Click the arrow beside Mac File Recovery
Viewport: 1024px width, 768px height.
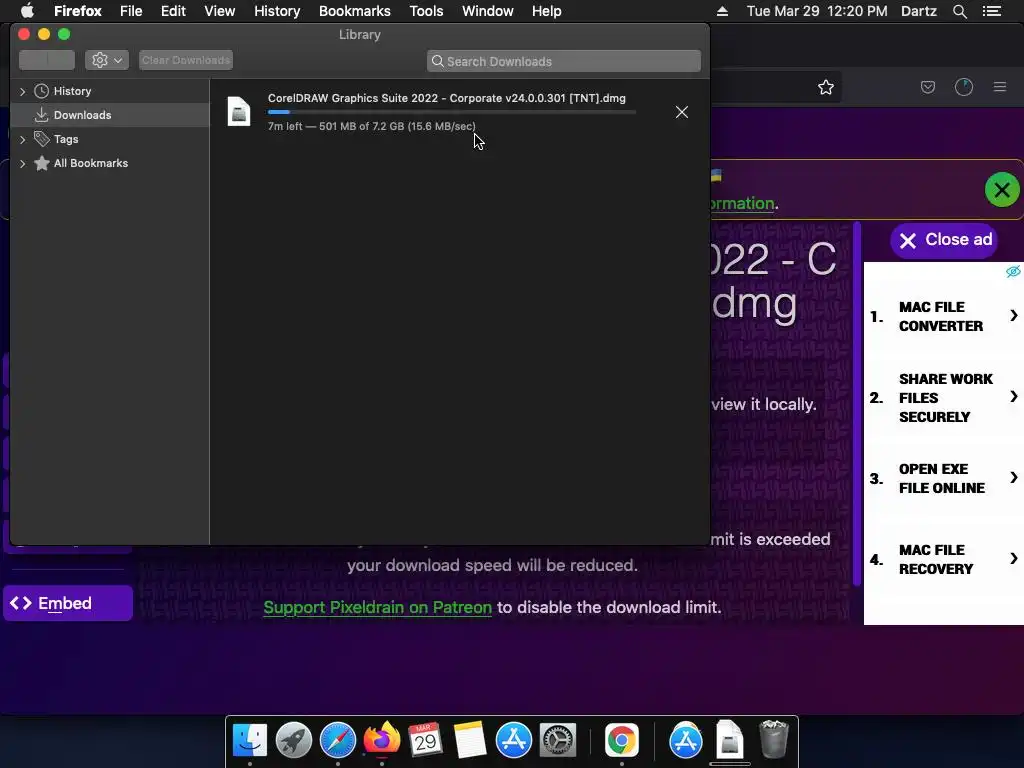[x=1014, y=559]
